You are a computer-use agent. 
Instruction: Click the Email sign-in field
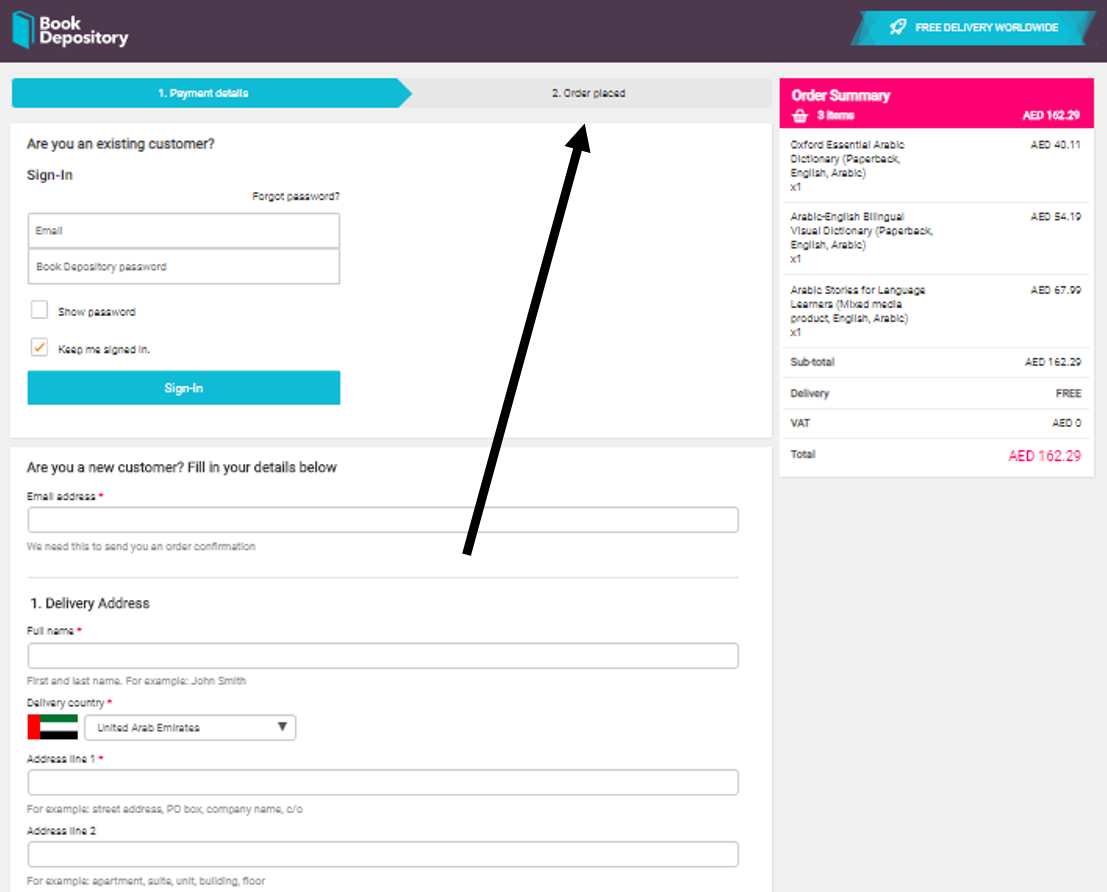(x=183, y=230)
